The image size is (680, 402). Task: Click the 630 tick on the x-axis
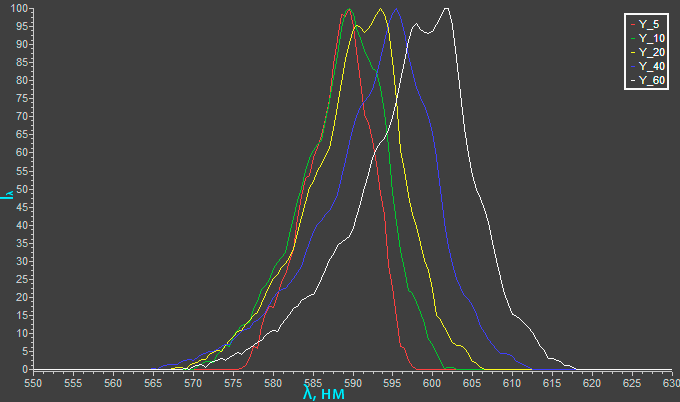click(x=669, y=381)
